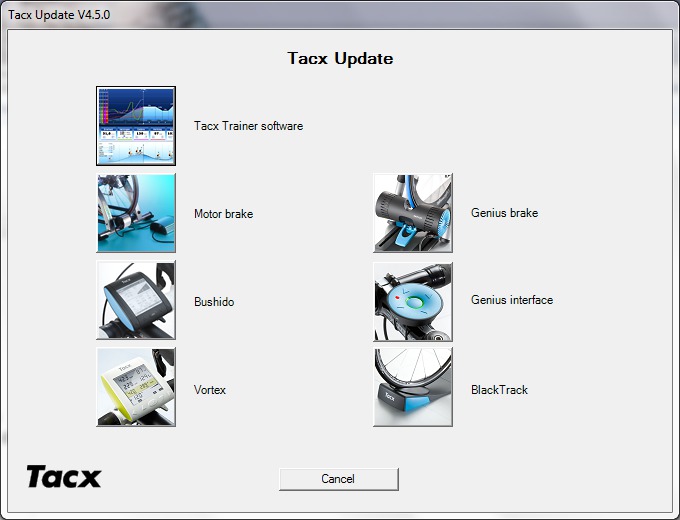Select the Genius brake picture icon
This screenshot has height=520, width=680.
click(413, 213)
